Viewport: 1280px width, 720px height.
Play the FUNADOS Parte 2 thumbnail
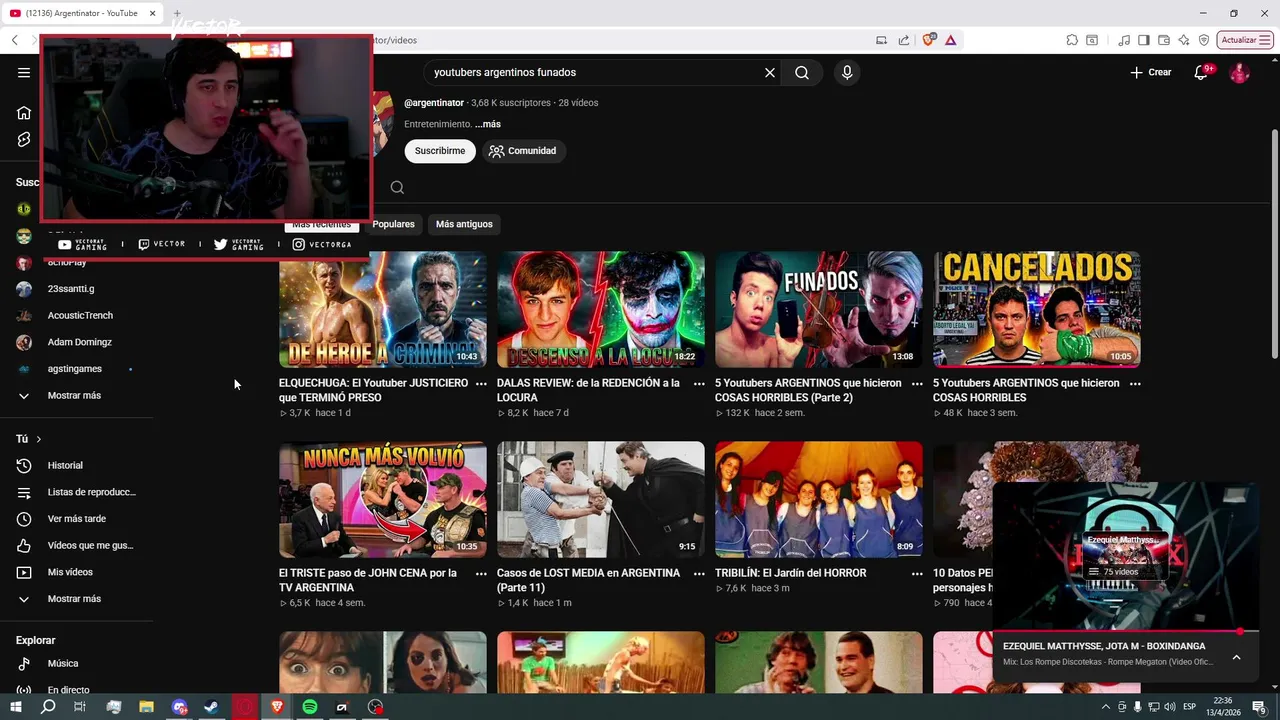(819, 309)
